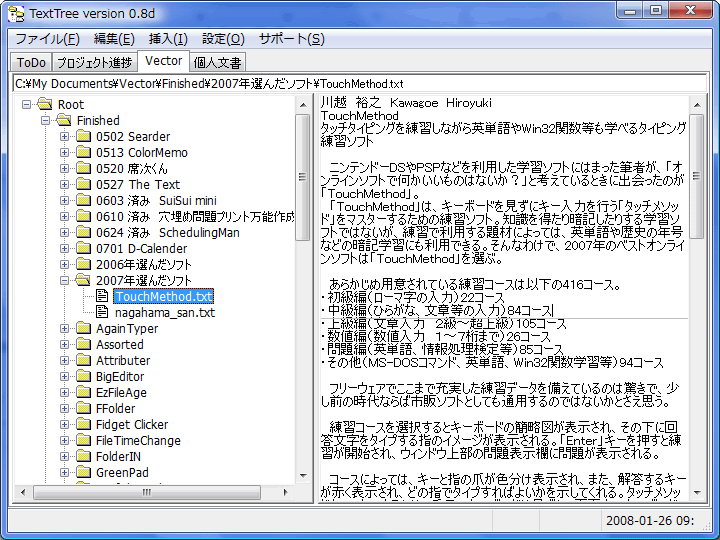
Task: Select the 0624 済み SchedulingMan item
Action: pyautogui.click(x=168, y=233)
